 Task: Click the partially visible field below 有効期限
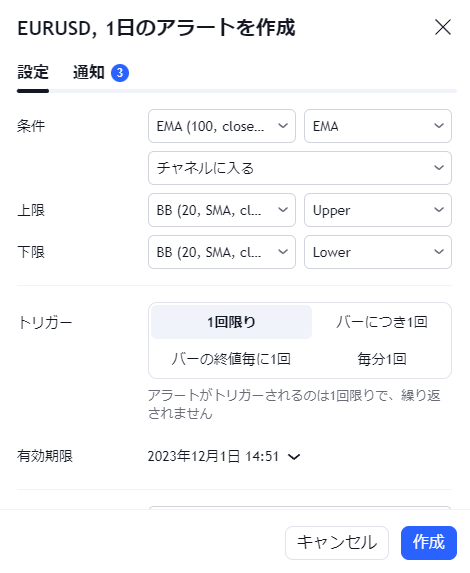[300, 508]
